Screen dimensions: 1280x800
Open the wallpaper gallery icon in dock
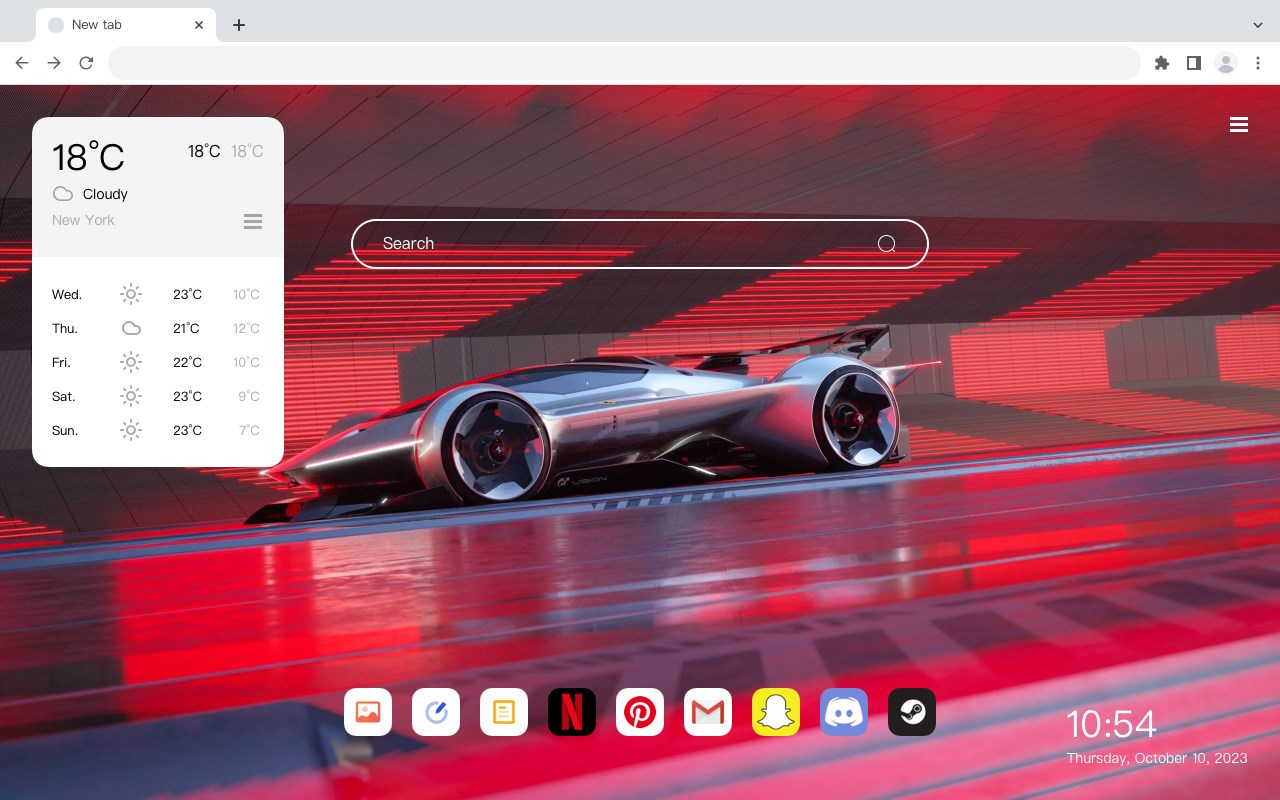[368, 712]
